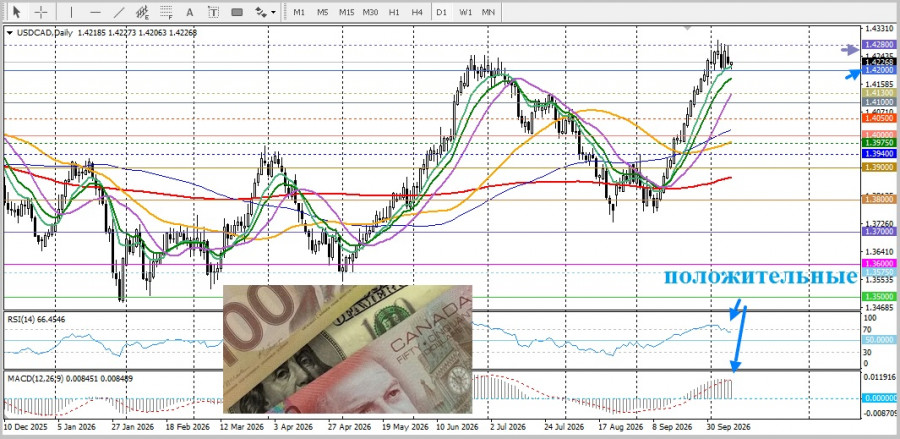Click the 1.41300 price level label
The image size is (900, 439).
coord(879,92)
